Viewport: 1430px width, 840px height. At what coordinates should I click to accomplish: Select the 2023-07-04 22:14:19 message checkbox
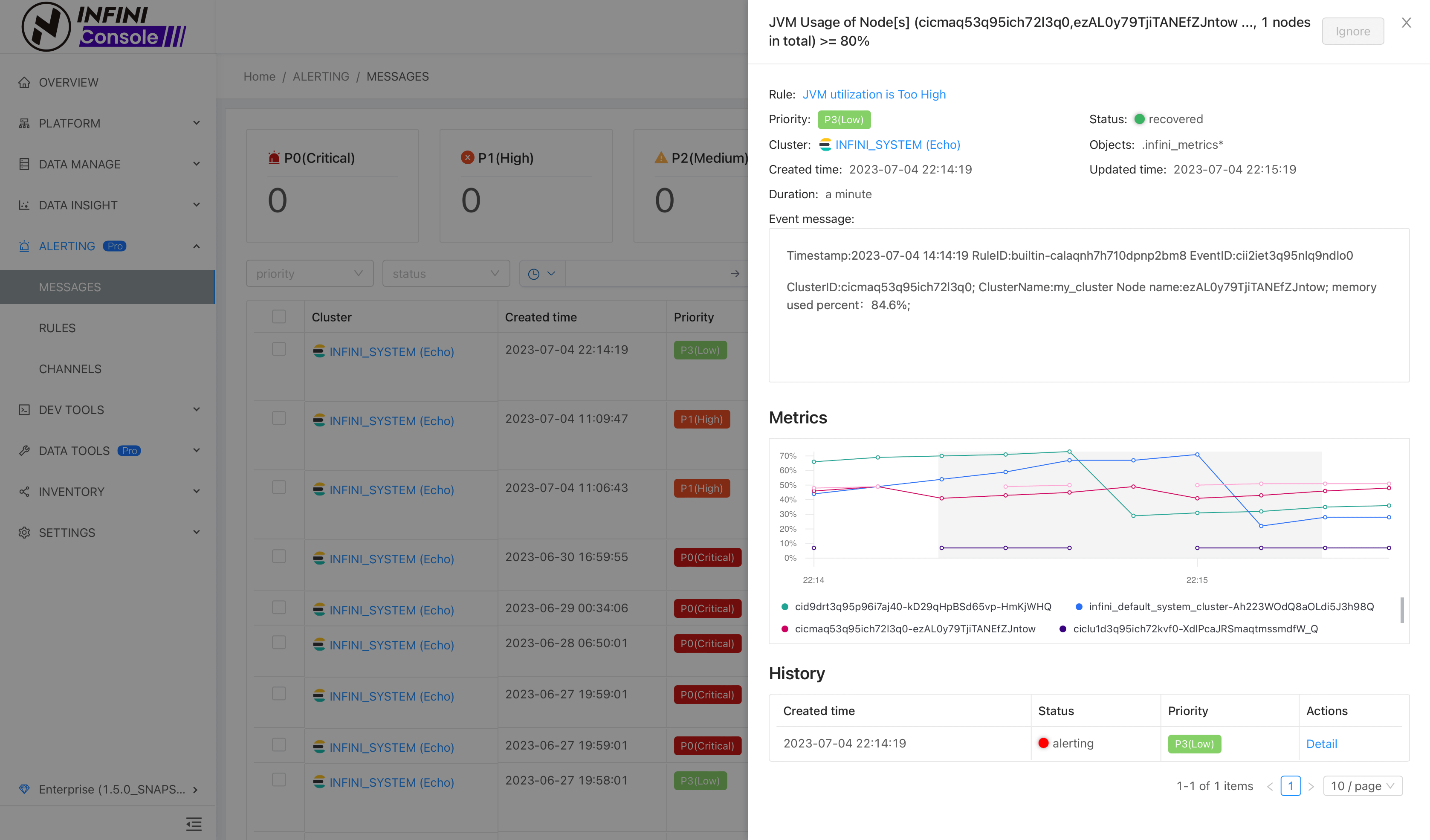(x=278, y=349)
